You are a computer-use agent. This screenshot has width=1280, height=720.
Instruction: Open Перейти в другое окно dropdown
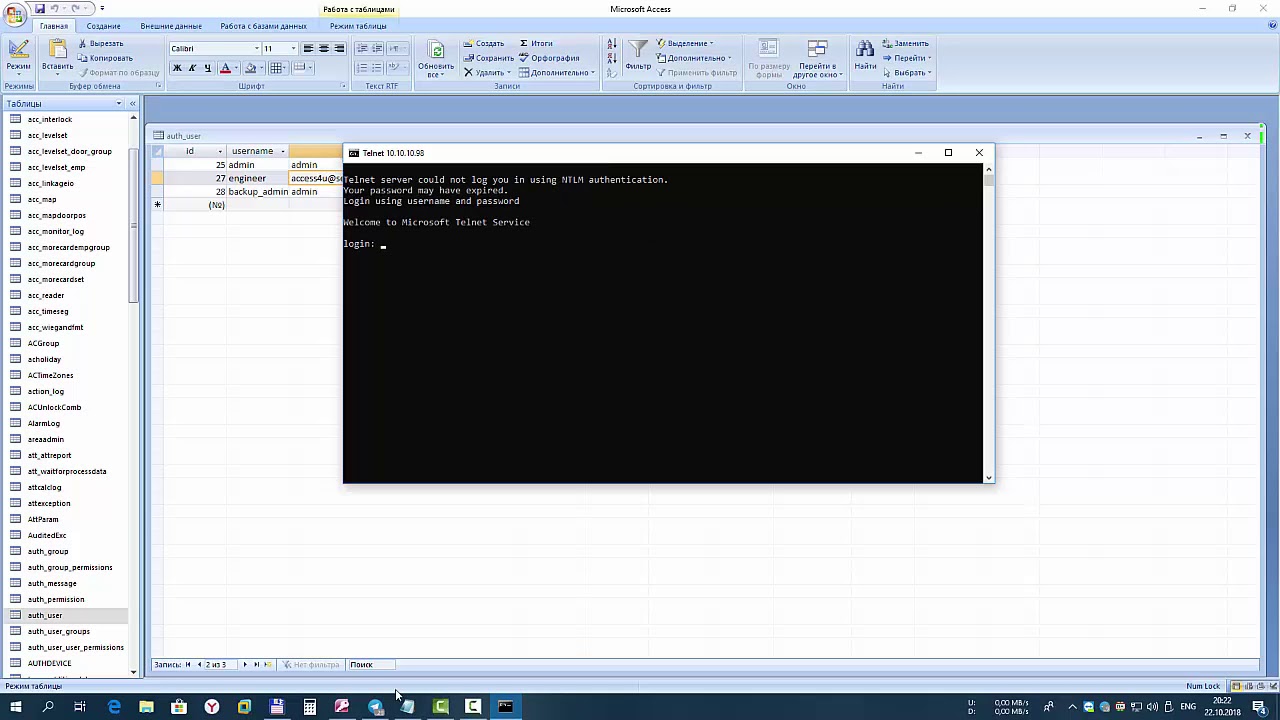click(x=818, y=60)
